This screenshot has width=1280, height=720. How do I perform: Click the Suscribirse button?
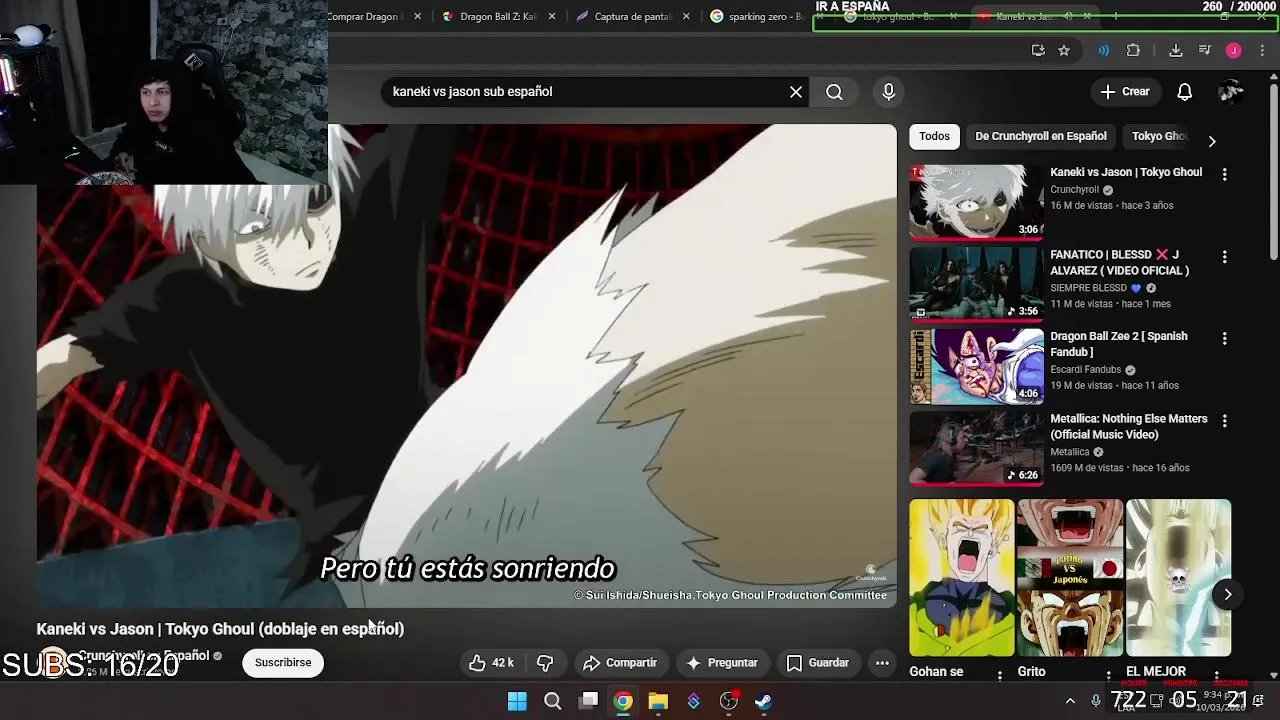(283, 662)
